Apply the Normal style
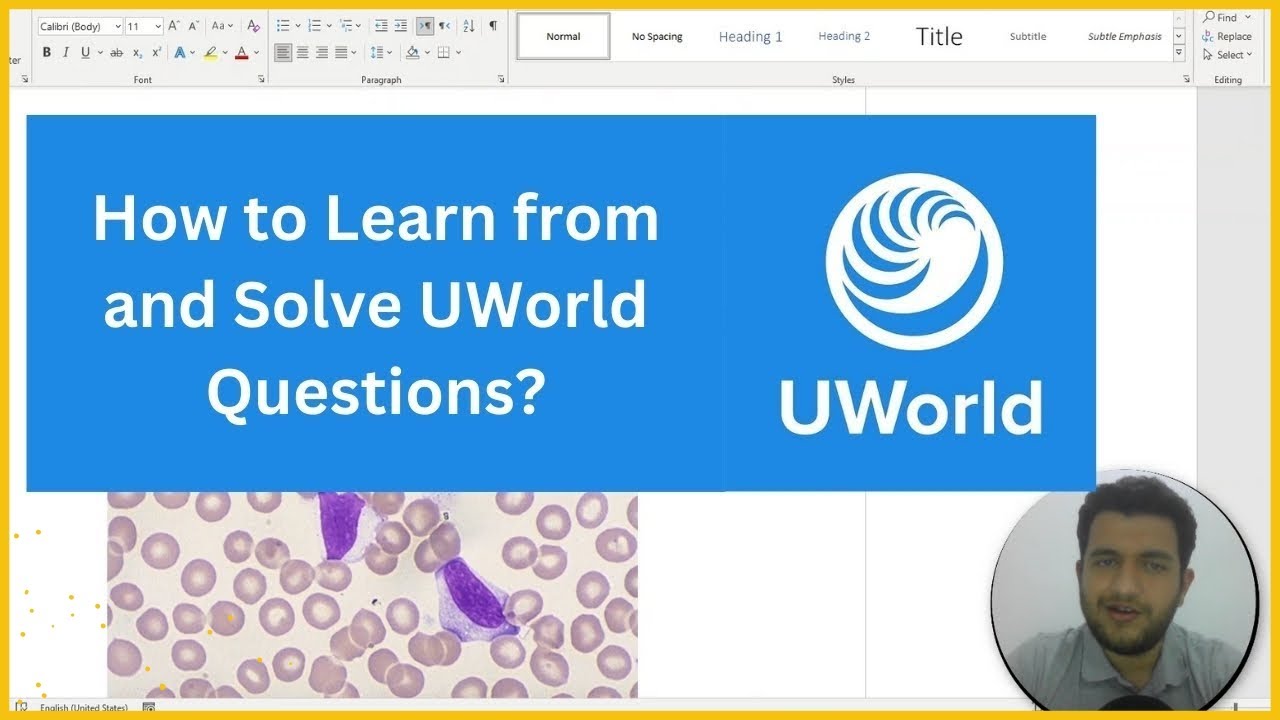The height and width of the screenshot is (720, 1280). [x=563, y=36]
